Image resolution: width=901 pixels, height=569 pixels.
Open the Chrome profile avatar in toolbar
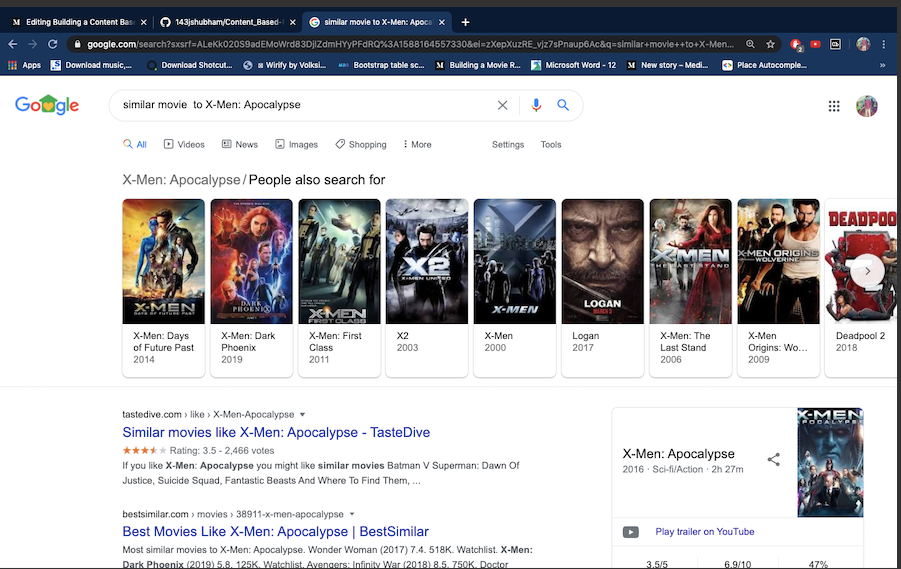[863, 44]
